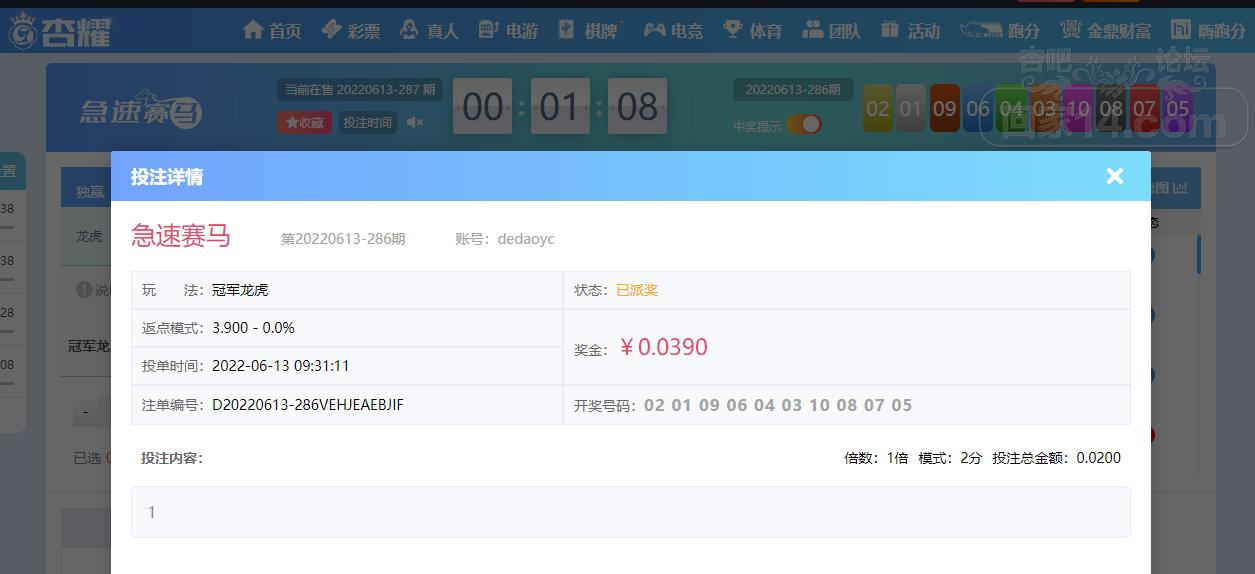This screenshot has height=574, width=1255.
Task: Click the 跑分 entry with the crocodile icon
Action: click(x=999, y=30)
